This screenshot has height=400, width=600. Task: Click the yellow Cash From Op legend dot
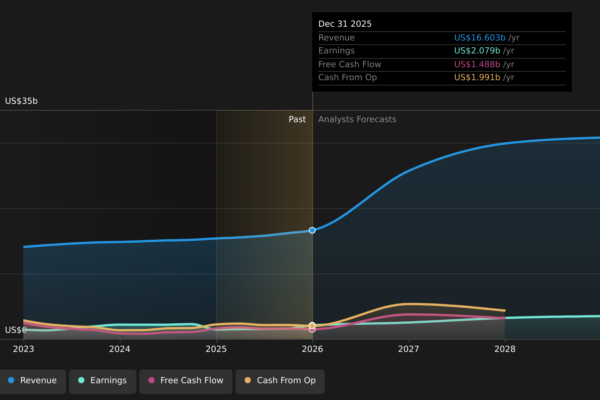[248, 380]
